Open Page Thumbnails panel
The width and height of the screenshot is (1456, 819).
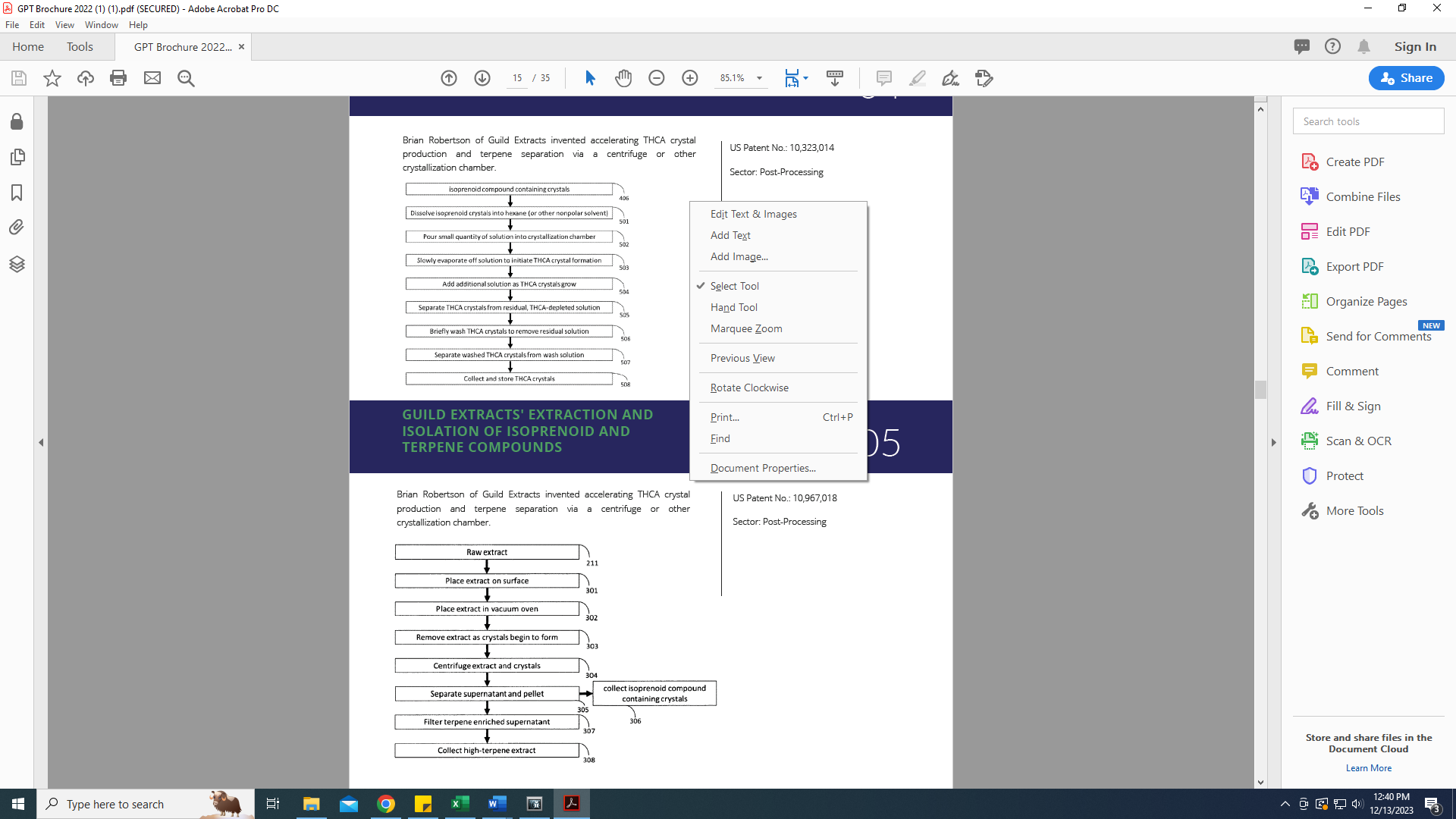click(x=17, y=157)
